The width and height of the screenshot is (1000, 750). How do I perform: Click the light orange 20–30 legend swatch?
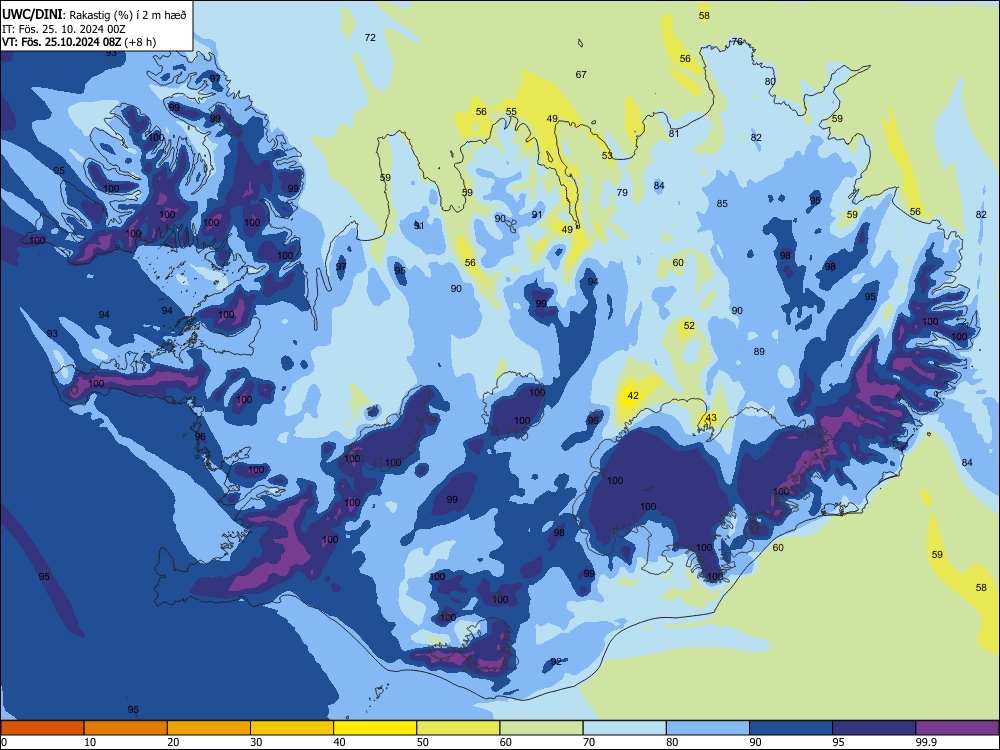coord(209,728)
